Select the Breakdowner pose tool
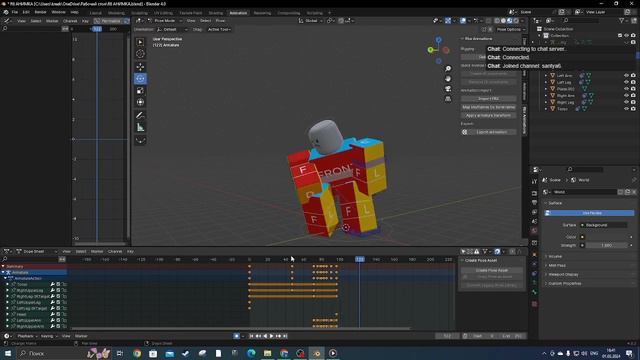This screenshot has height=360, width=640. point(140,140)
